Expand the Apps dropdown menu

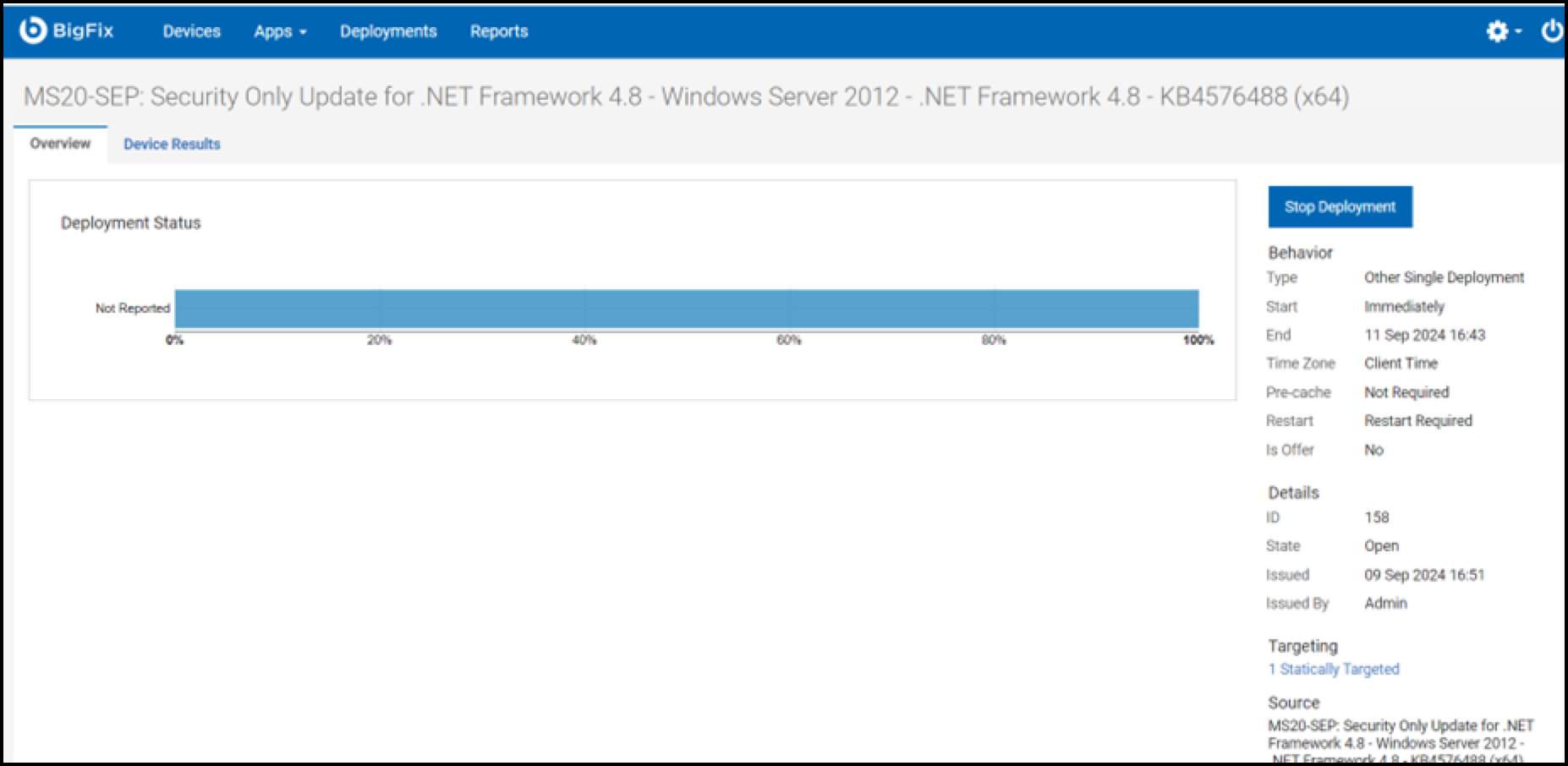tap(280, 31)
